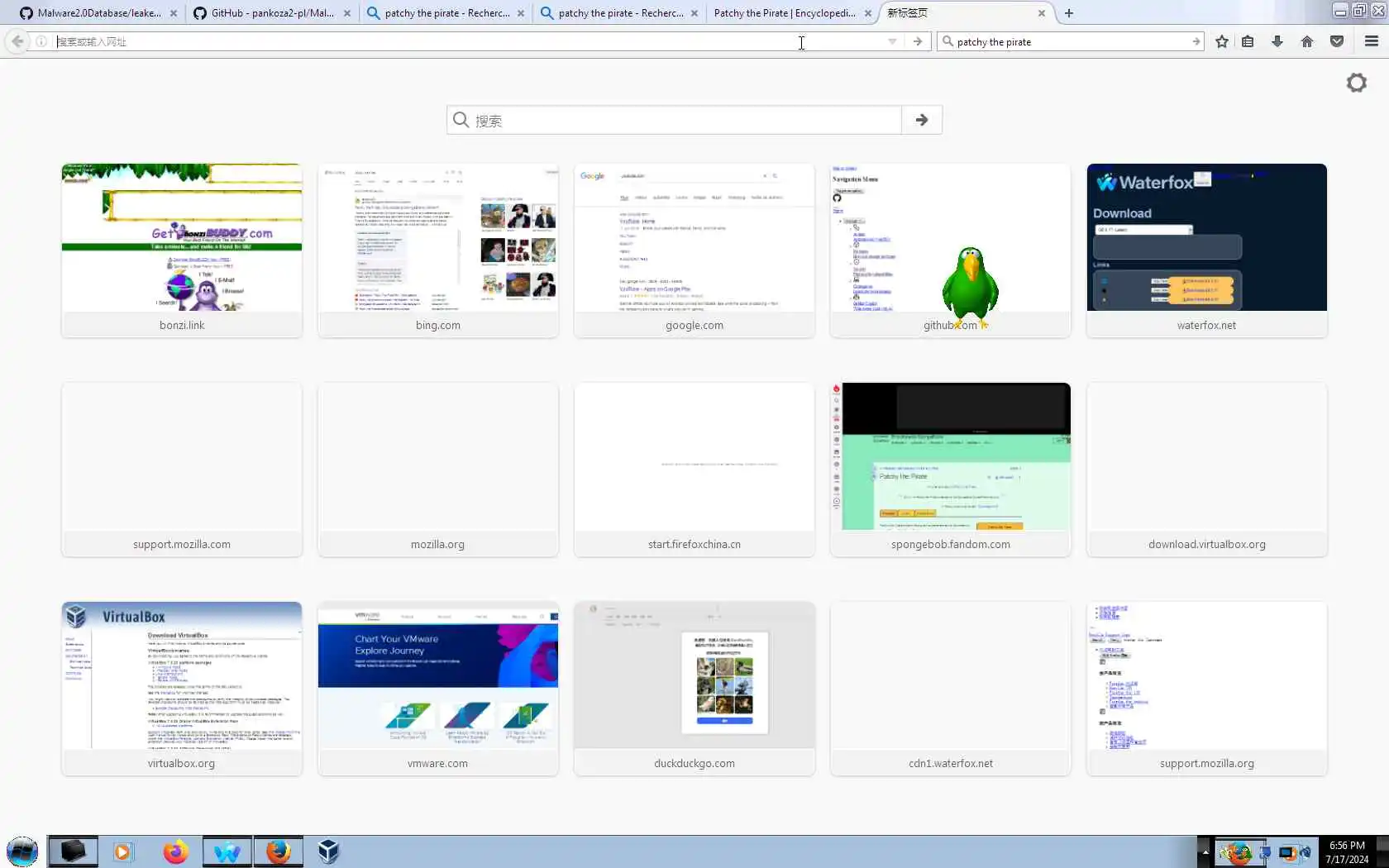This screenshot has width=1389, height=868.
Task: Open the waterfox.net tile
Action: point(1207,250)
